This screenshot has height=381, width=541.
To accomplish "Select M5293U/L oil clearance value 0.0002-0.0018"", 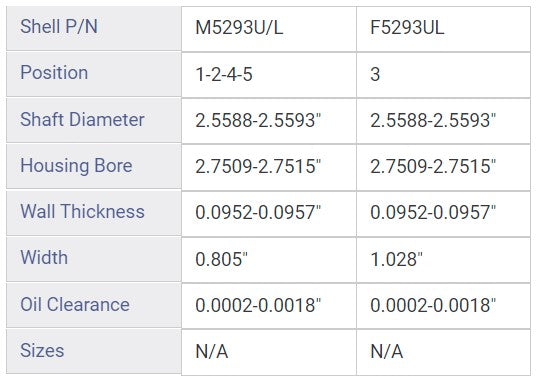I will [269, 306].
